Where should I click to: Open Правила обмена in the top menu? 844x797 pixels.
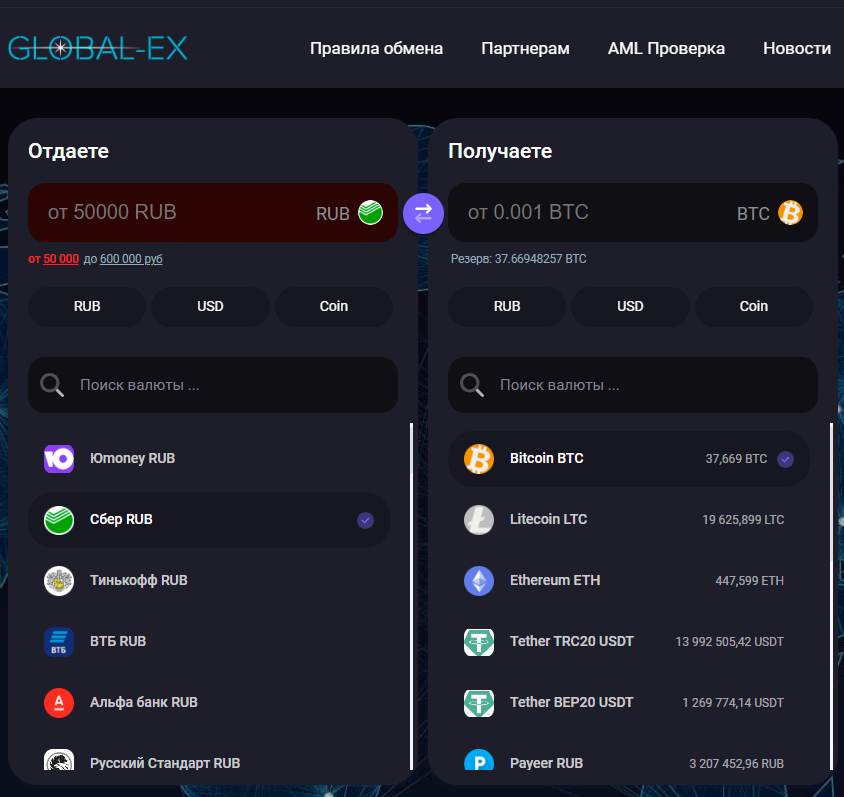[x=376, y=48]
